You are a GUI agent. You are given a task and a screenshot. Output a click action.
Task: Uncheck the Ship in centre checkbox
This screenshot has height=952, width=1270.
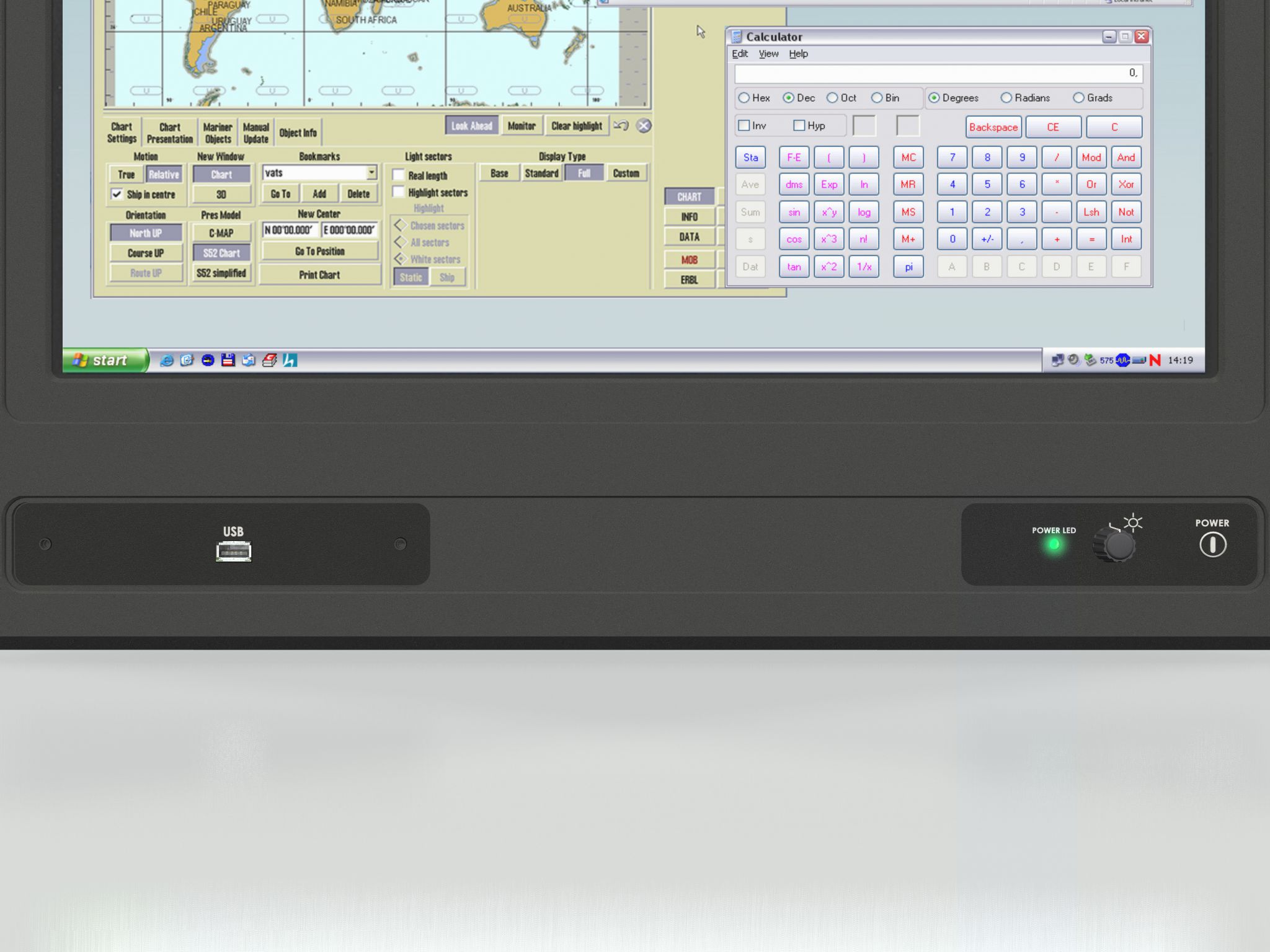(117, 194)
